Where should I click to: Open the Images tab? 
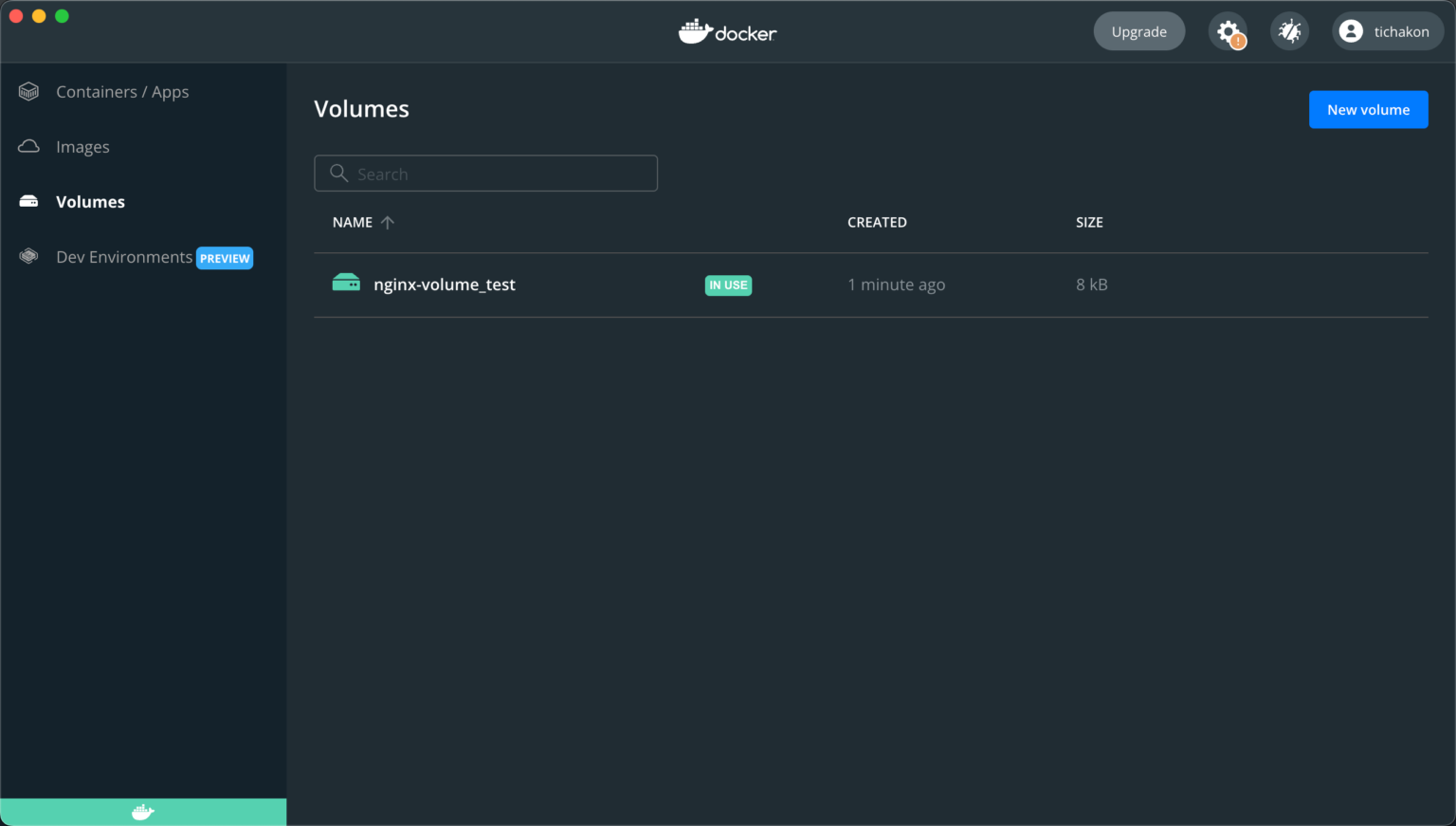click(82, 146)
